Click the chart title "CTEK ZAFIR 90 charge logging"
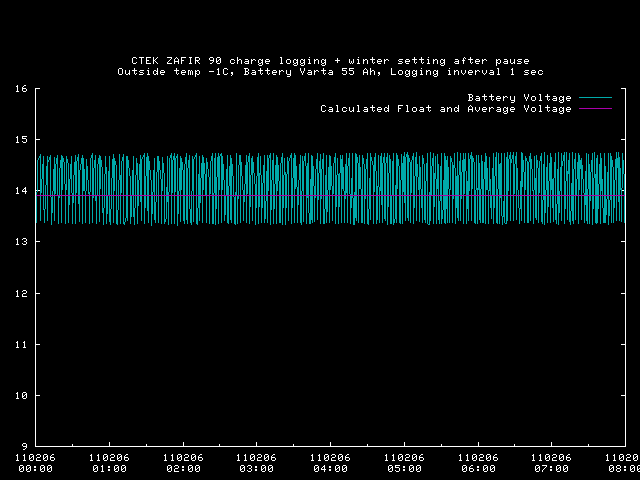 pos(330,60)
